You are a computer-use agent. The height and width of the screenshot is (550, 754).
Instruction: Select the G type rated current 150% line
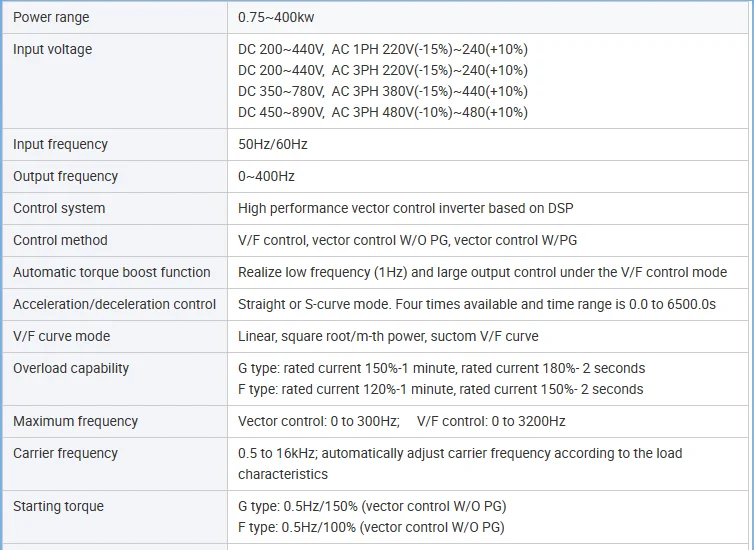pos(441,368)
